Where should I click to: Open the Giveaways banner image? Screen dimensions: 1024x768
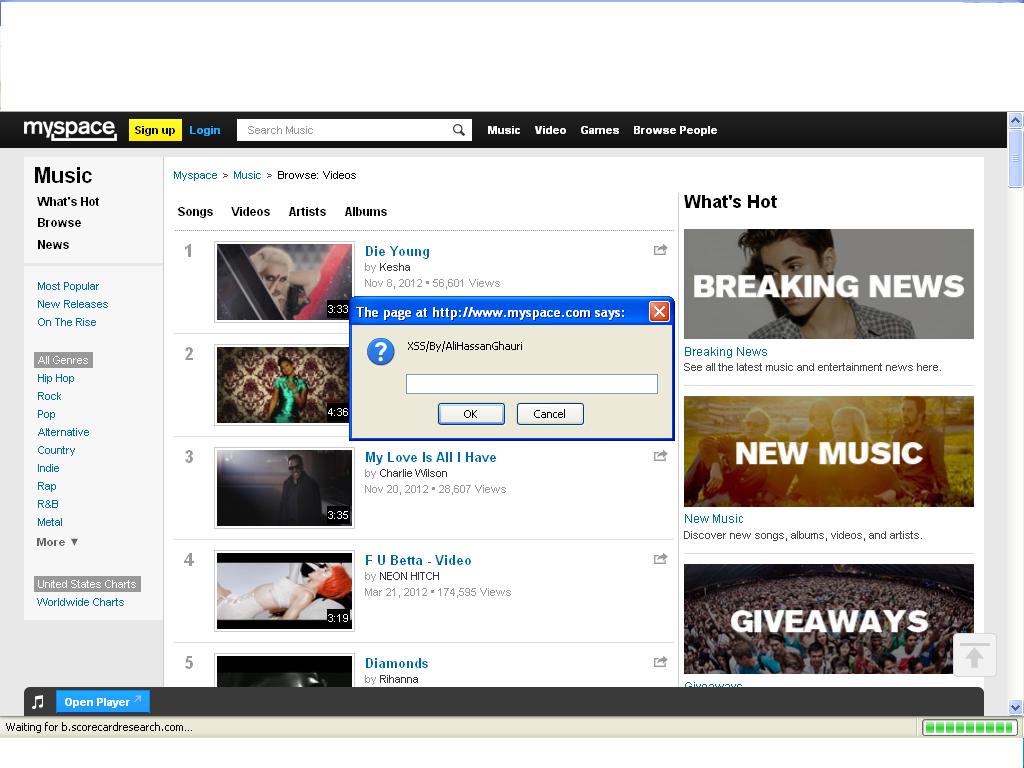point(829,619)
